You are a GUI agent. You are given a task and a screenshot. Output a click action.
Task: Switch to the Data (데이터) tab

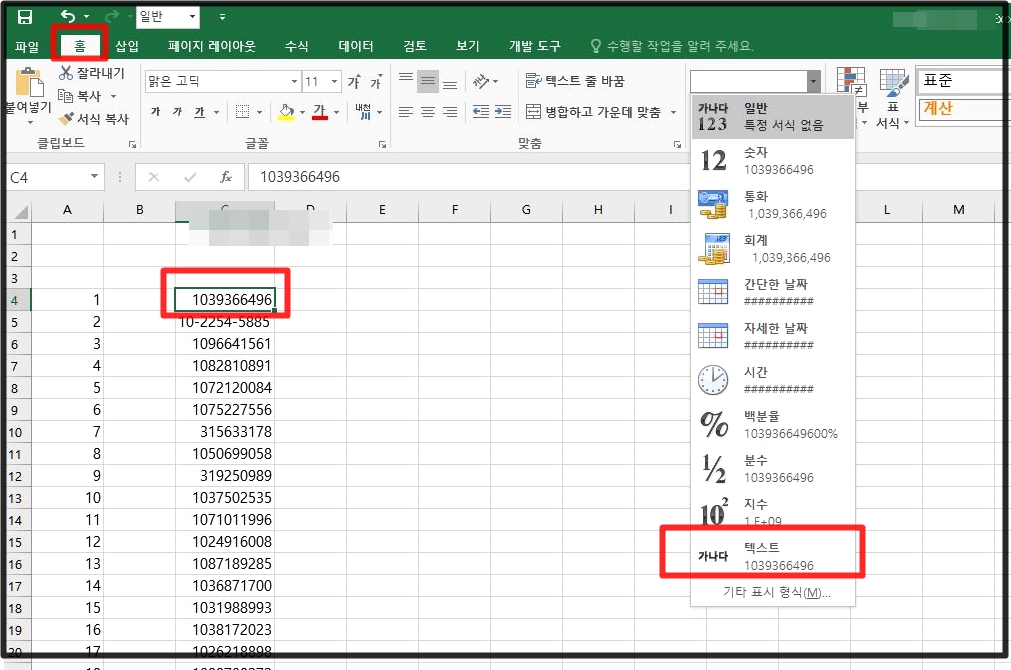(x=356, y=46)
